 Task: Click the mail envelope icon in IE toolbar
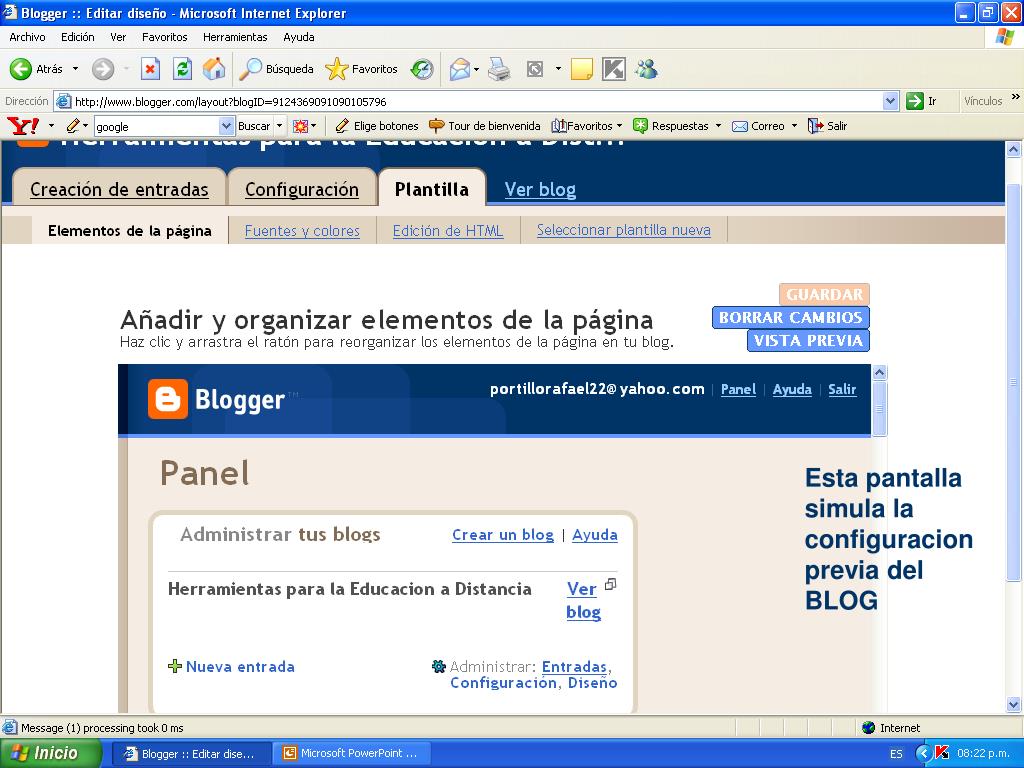tap(460, 69)
